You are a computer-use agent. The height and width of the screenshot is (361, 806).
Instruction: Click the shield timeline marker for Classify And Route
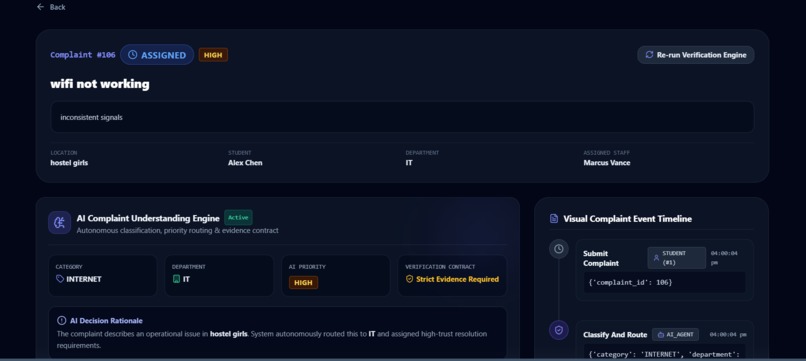559,330
